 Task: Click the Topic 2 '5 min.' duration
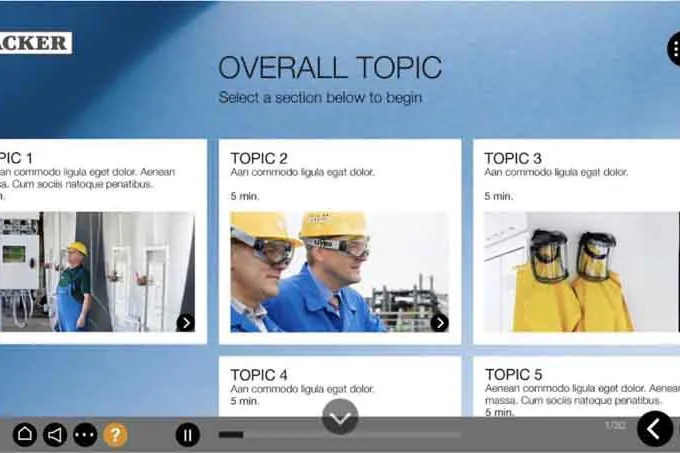pyautogui.click(x=245, y=196)
